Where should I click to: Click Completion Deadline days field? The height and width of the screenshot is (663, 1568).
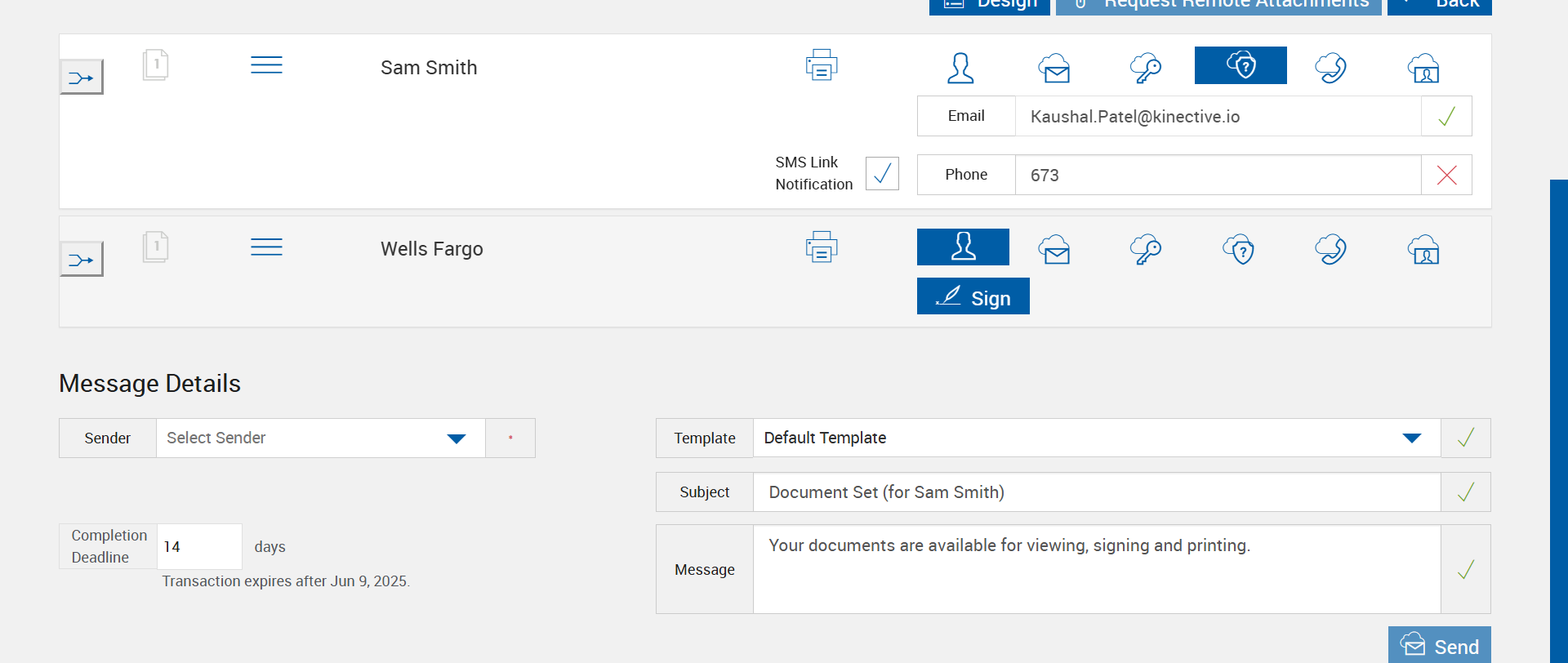tap(198, 547)
